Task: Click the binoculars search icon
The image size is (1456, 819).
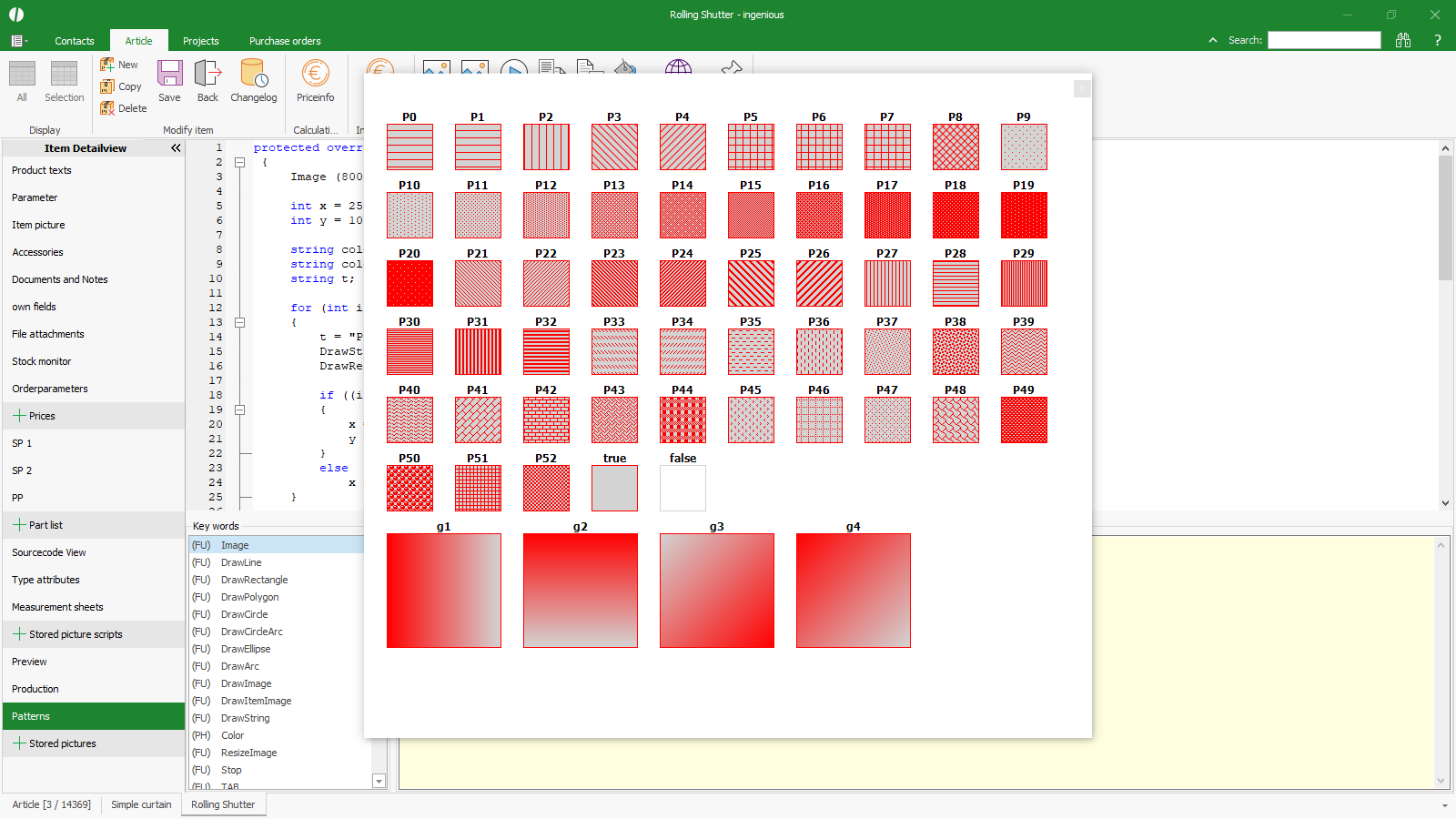Action: (1402, 40)
